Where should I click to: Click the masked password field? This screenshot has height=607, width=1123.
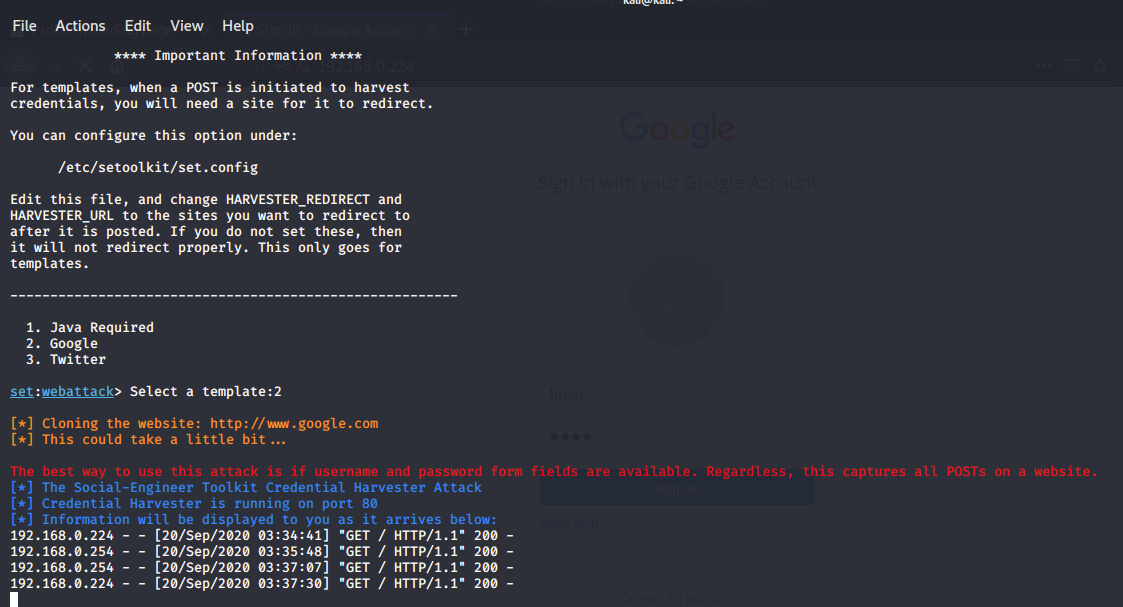[677, 437]
